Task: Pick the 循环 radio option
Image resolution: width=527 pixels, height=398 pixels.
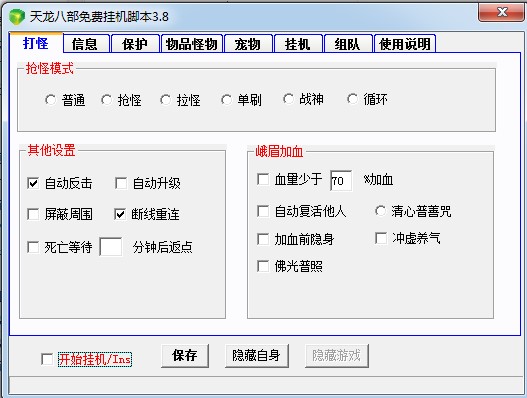Action: point(352,99)
